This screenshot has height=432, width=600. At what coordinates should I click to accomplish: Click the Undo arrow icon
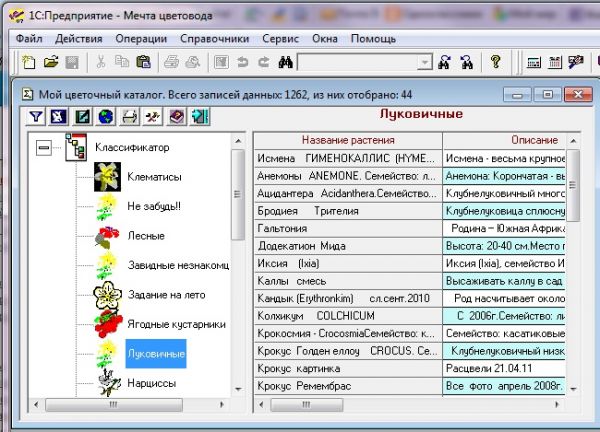[x=242, y=62]
